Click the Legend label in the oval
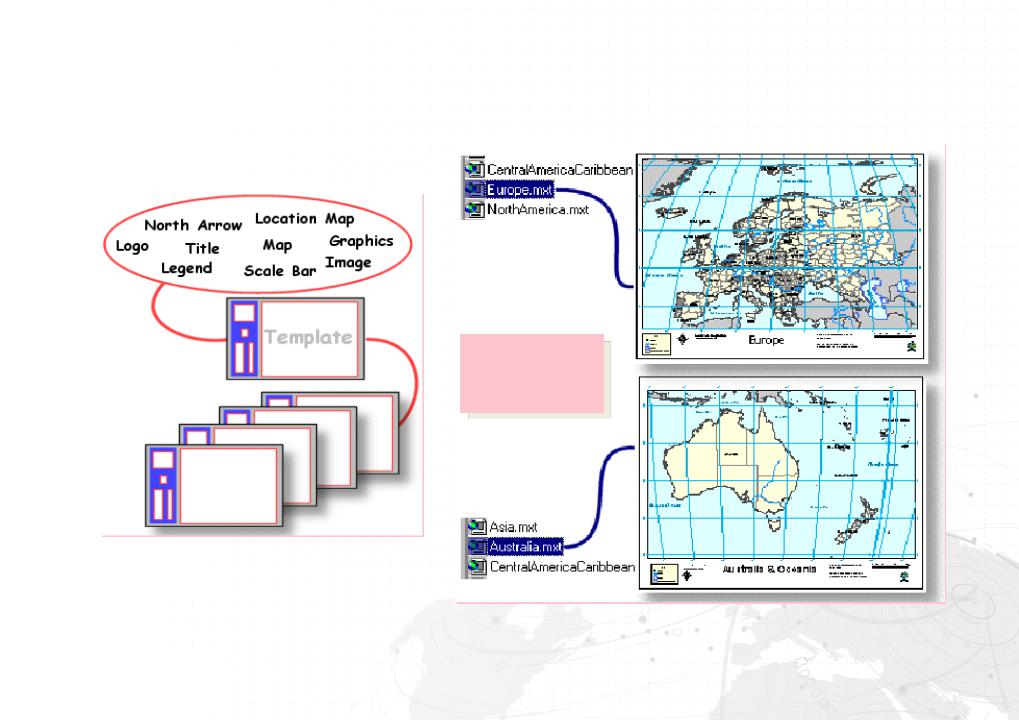The width and height of the screenshot is (1019, 720). pyautogui.click(x=187, y=268)
